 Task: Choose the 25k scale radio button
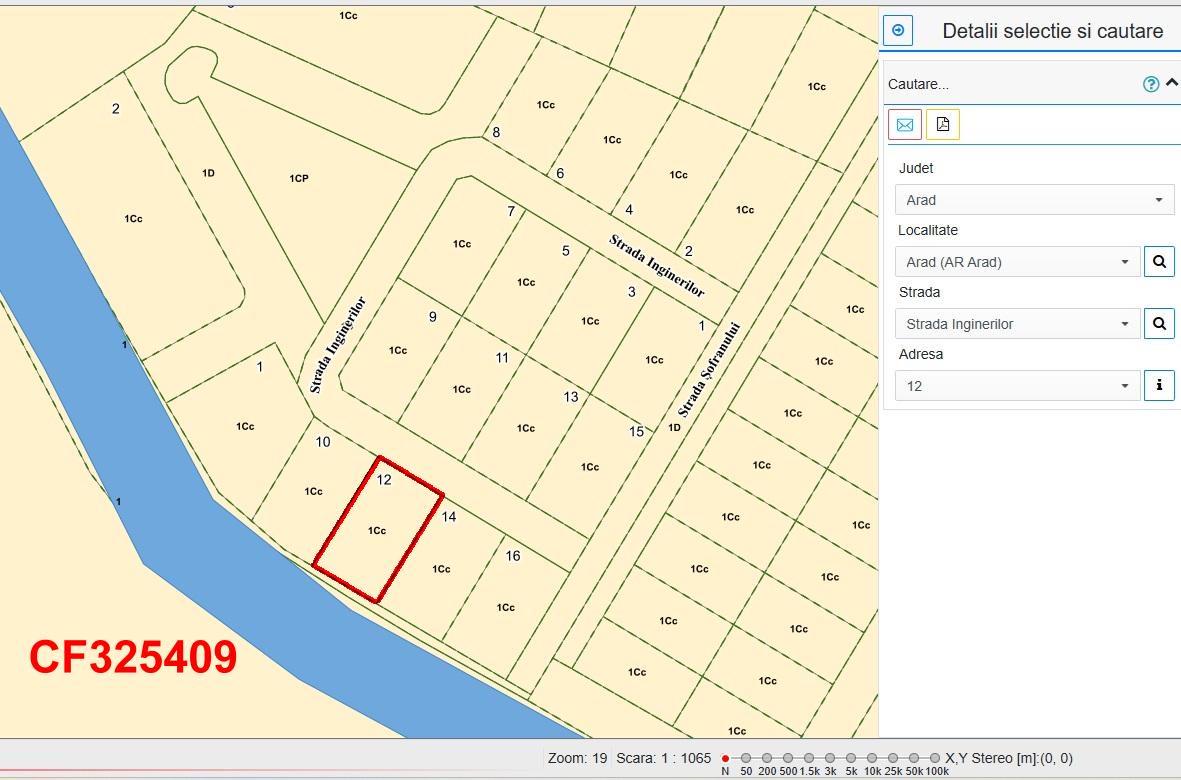click(x=893, y=758)
